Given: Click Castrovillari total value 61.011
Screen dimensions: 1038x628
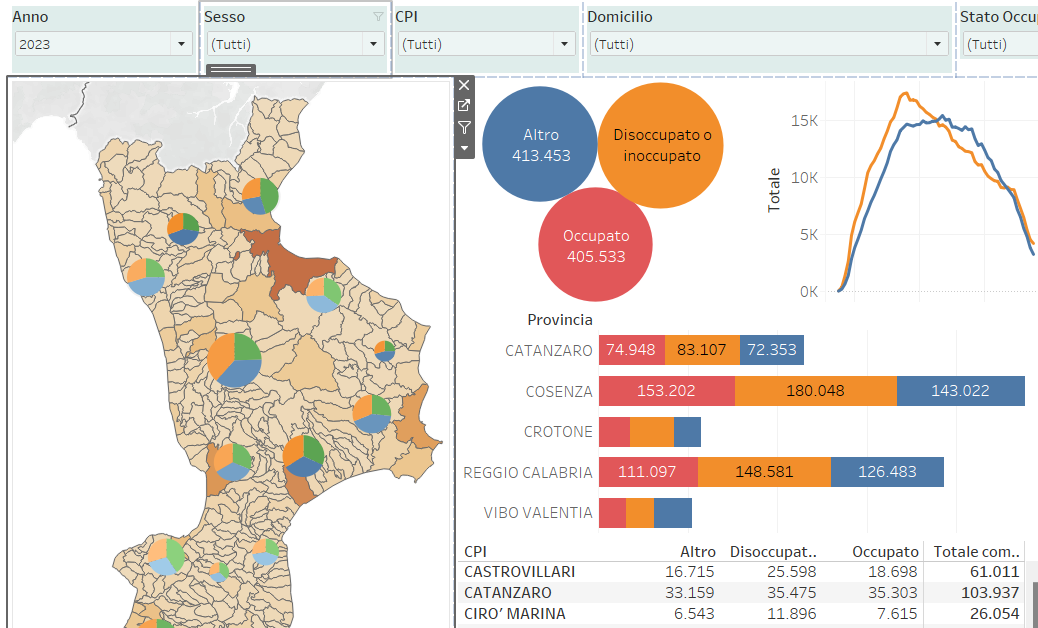Looking at the screenshot, I should coord(994,572).
